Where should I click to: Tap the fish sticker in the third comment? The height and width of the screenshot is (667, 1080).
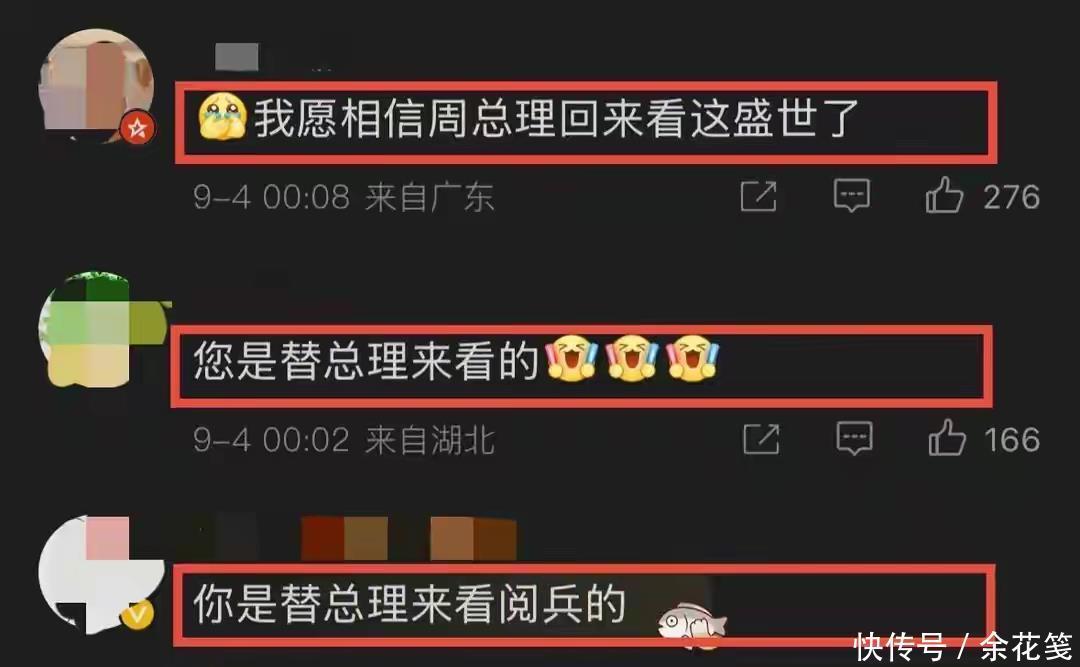pyautogui.click(x=692, y=624)
